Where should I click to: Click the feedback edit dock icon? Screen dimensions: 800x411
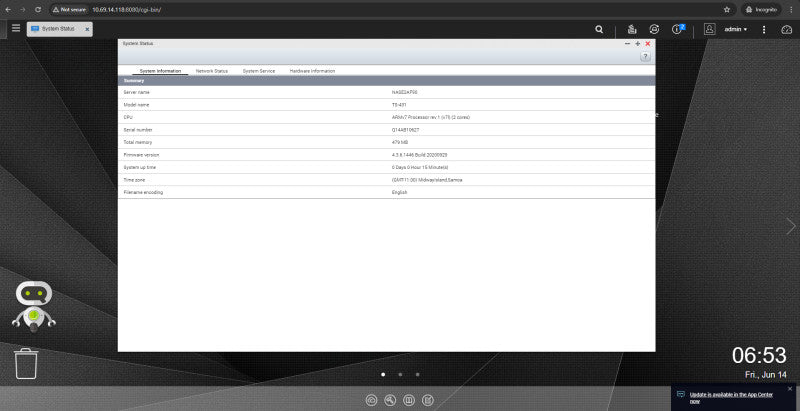click(428, 400)
